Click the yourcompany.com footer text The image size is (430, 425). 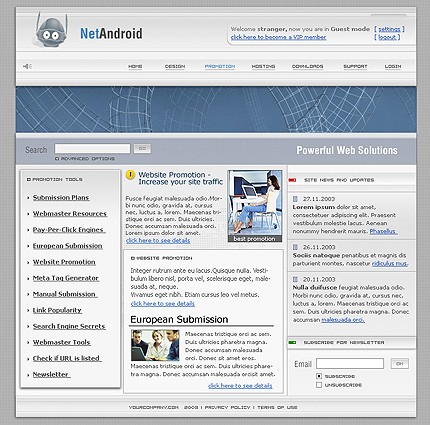pos(154,407)
